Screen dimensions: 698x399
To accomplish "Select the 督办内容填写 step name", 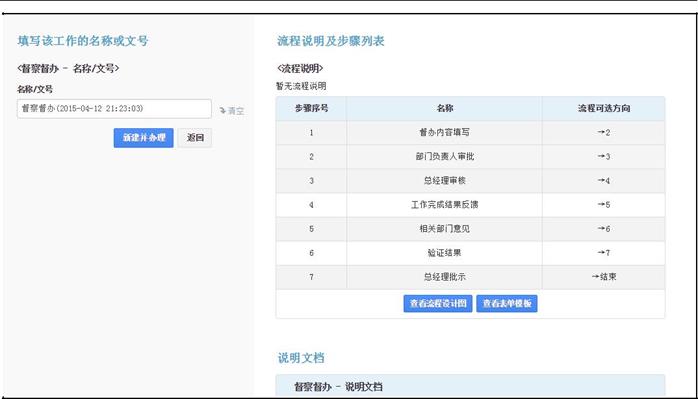I will click(x=444, y=133).
